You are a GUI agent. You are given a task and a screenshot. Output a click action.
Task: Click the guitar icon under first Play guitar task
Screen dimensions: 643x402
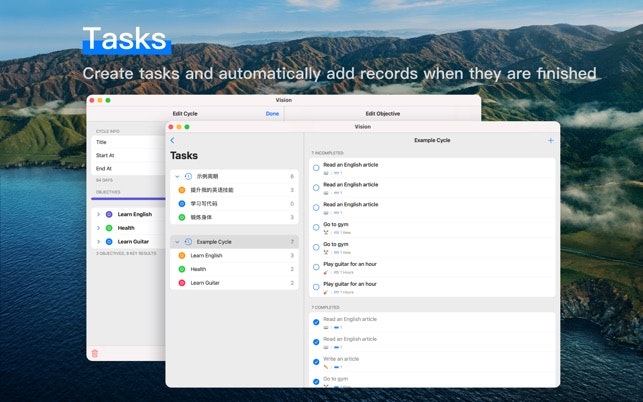(326, 272)
